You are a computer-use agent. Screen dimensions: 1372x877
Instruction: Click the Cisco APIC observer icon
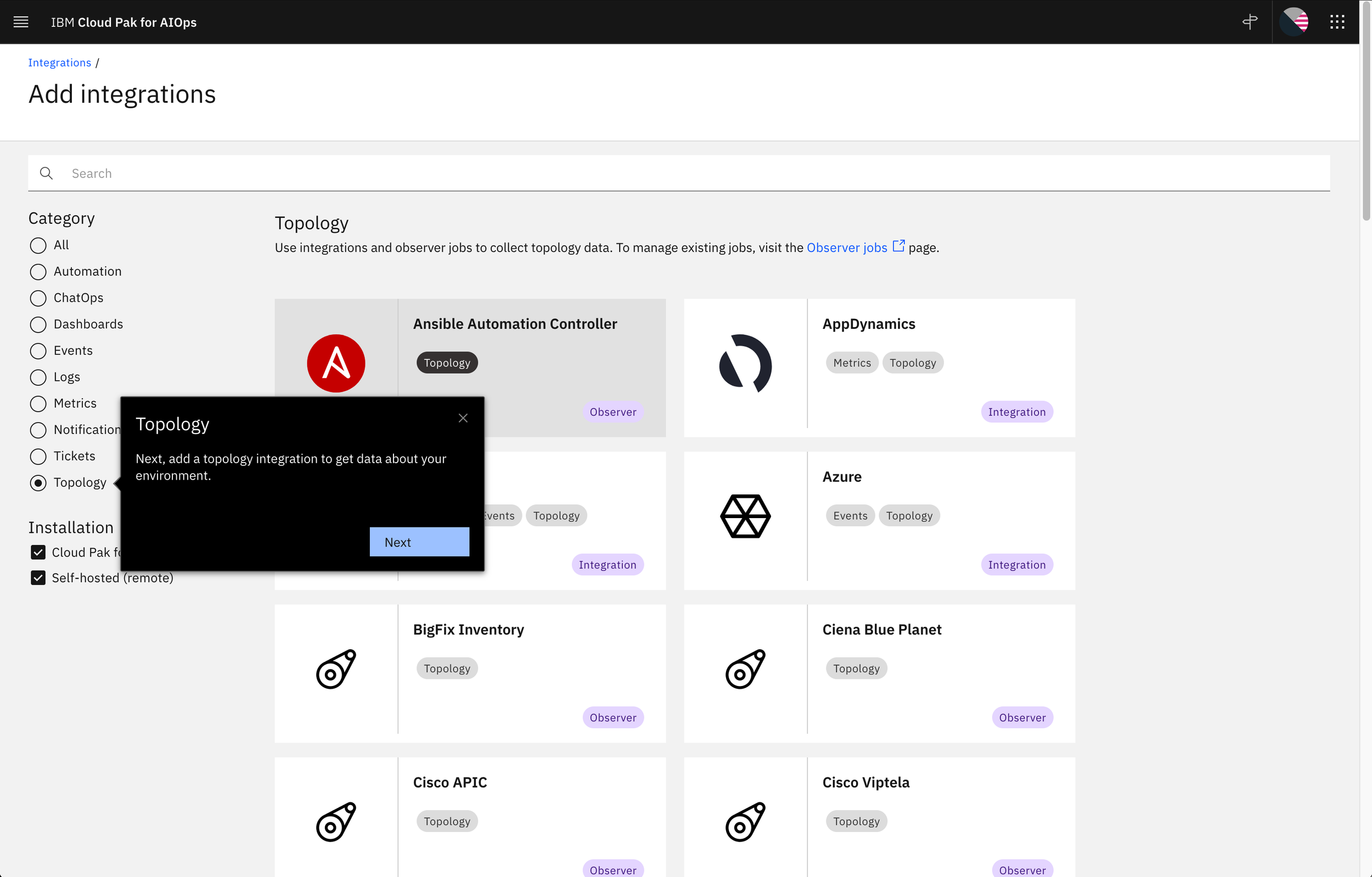click(x=336, y=822)
